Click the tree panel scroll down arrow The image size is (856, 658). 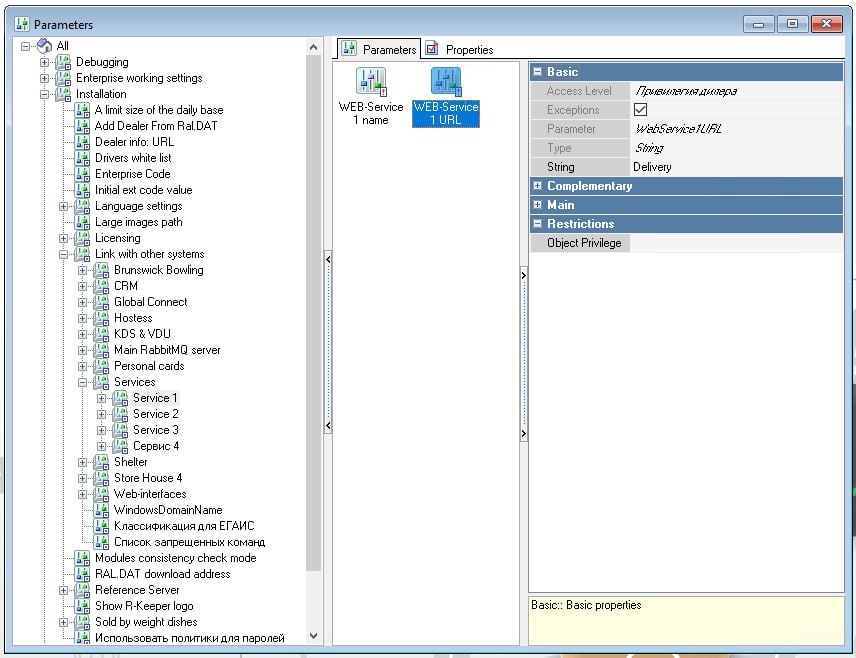pyautogui.click(x=315, y=635)
